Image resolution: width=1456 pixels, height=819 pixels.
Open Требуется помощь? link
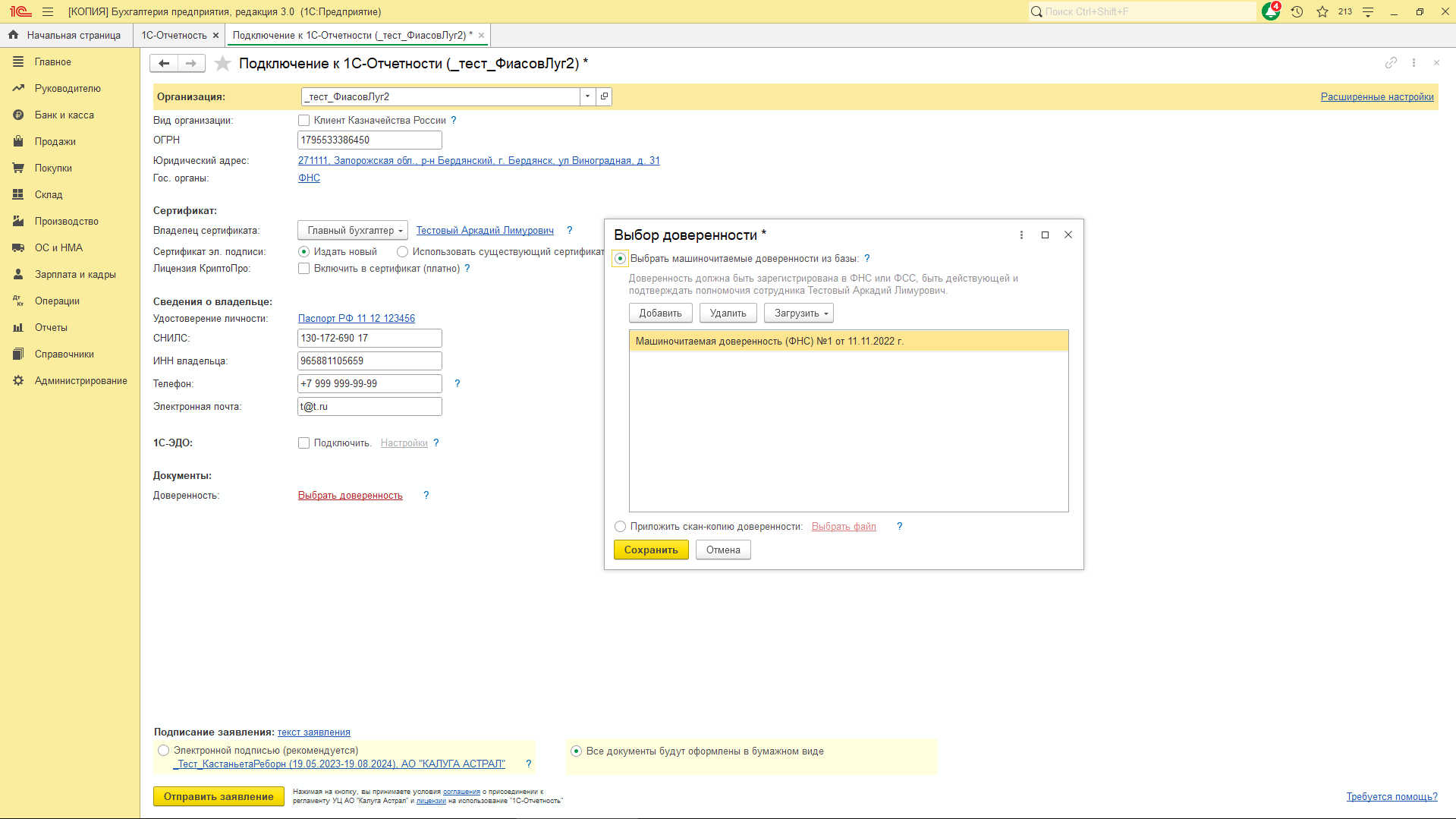[x=1392, y=796]
